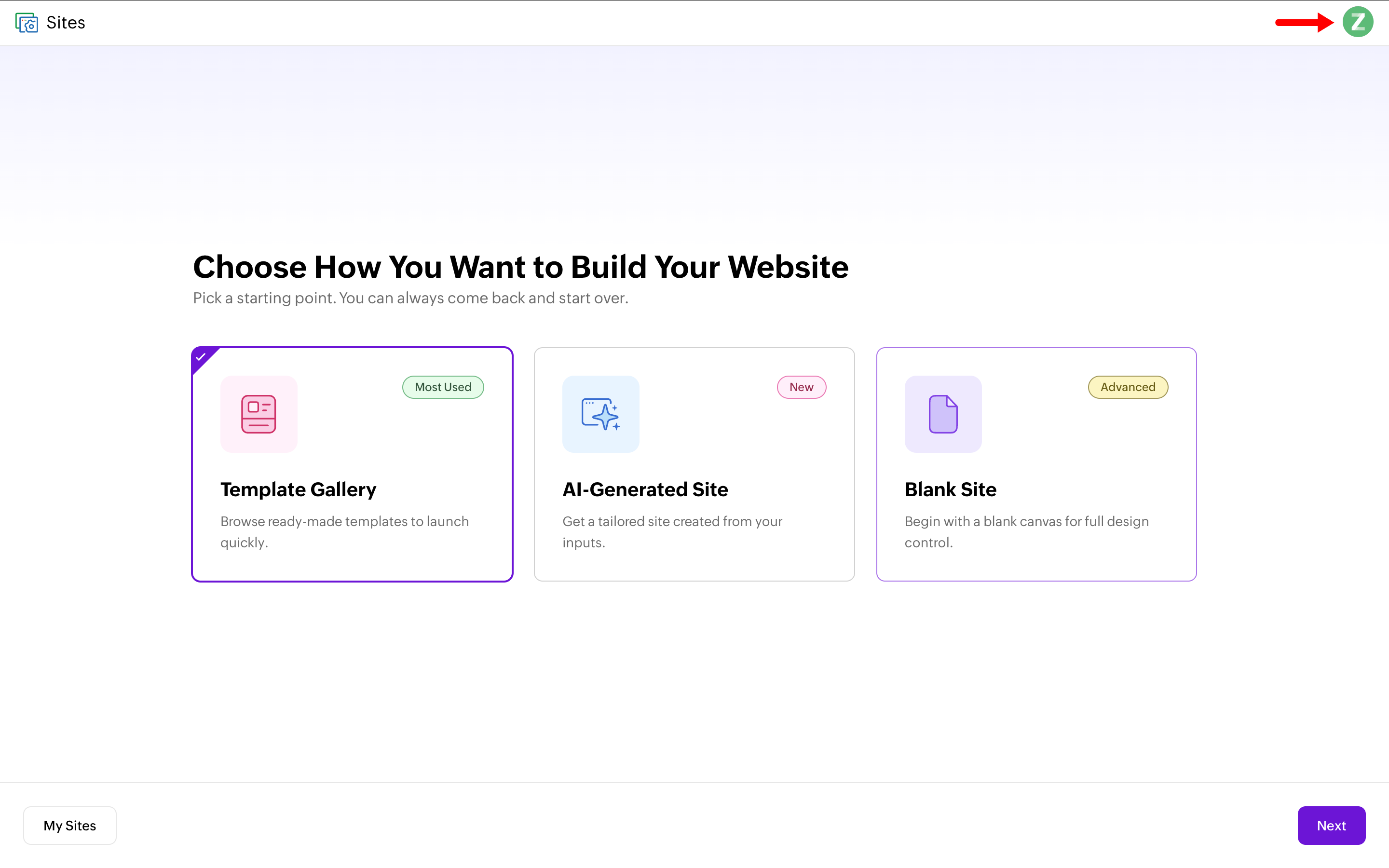Click the Template Gallery pink layout icon

coord(259,414)
